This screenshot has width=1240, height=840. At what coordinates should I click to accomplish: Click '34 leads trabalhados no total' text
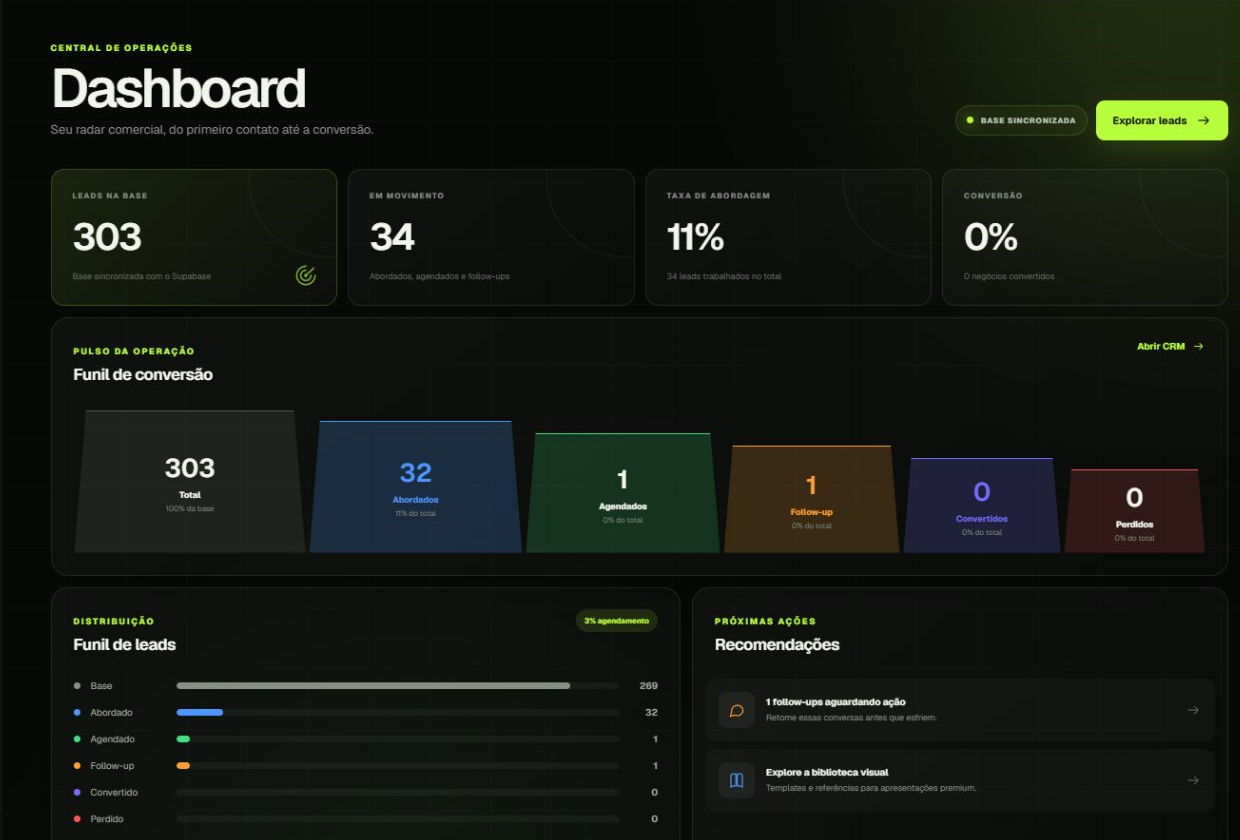click(724, 276)
